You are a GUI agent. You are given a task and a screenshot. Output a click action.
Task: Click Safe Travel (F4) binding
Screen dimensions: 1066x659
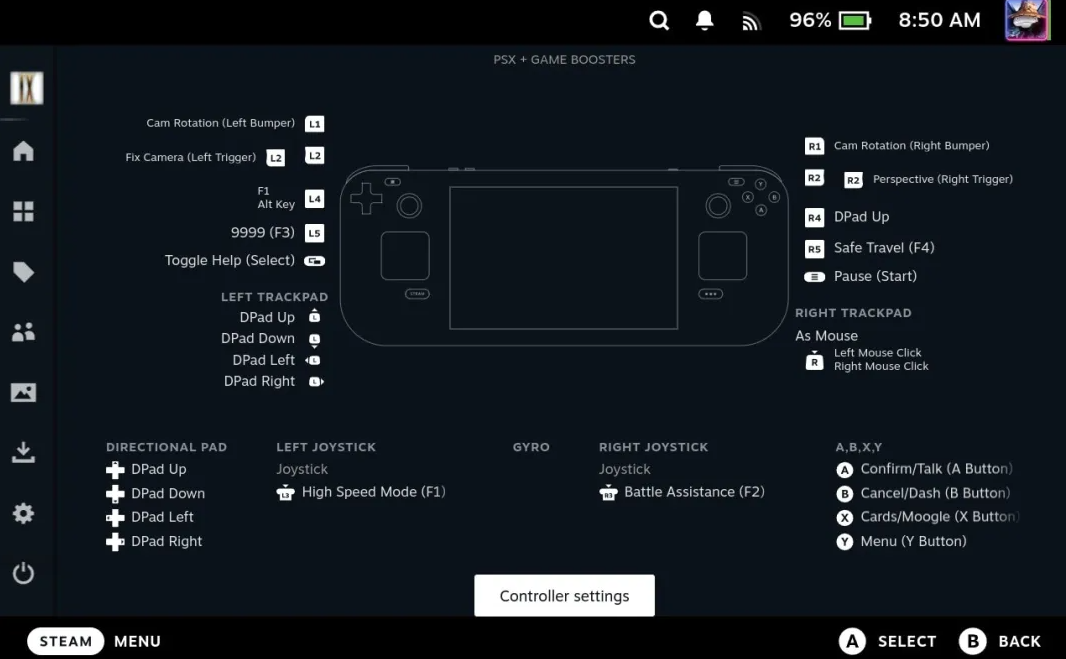tap(884, 248)
